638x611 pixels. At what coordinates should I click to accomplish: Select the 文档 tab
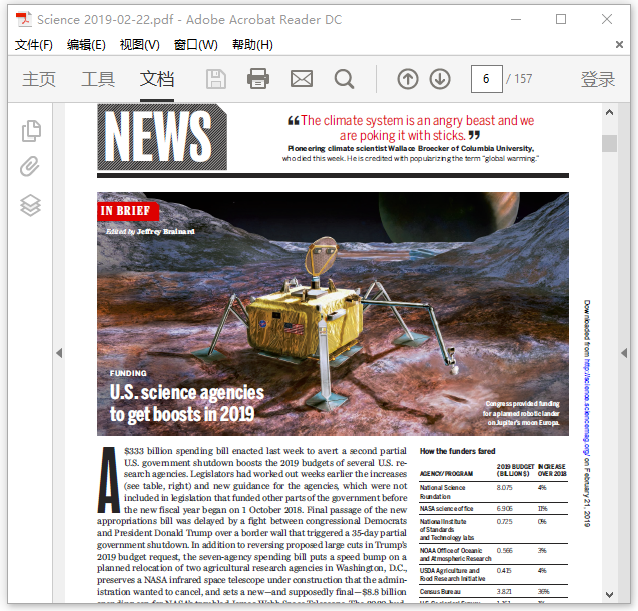point(157,79)
